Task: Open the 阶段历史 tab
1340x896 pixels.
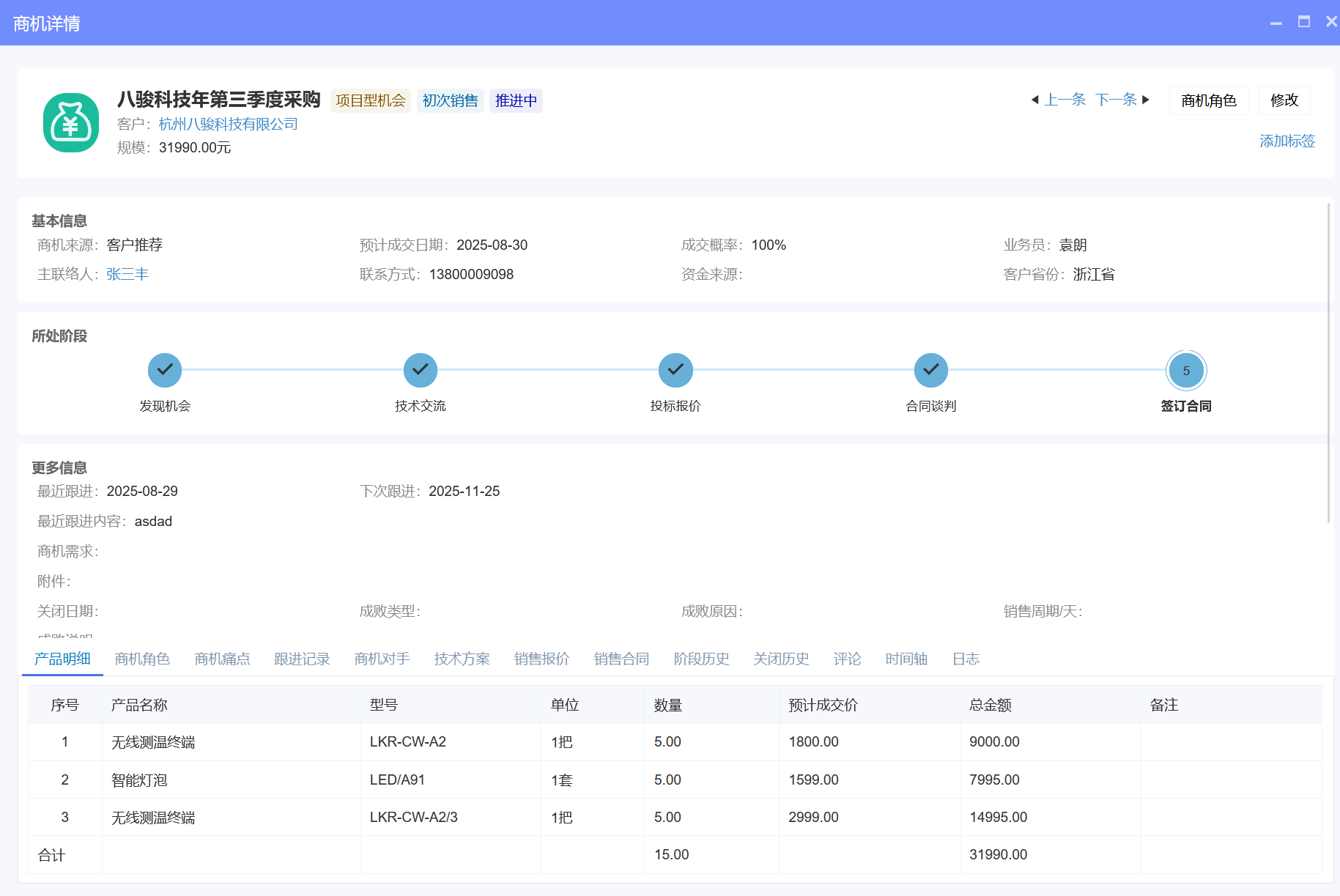Action: 701,659
